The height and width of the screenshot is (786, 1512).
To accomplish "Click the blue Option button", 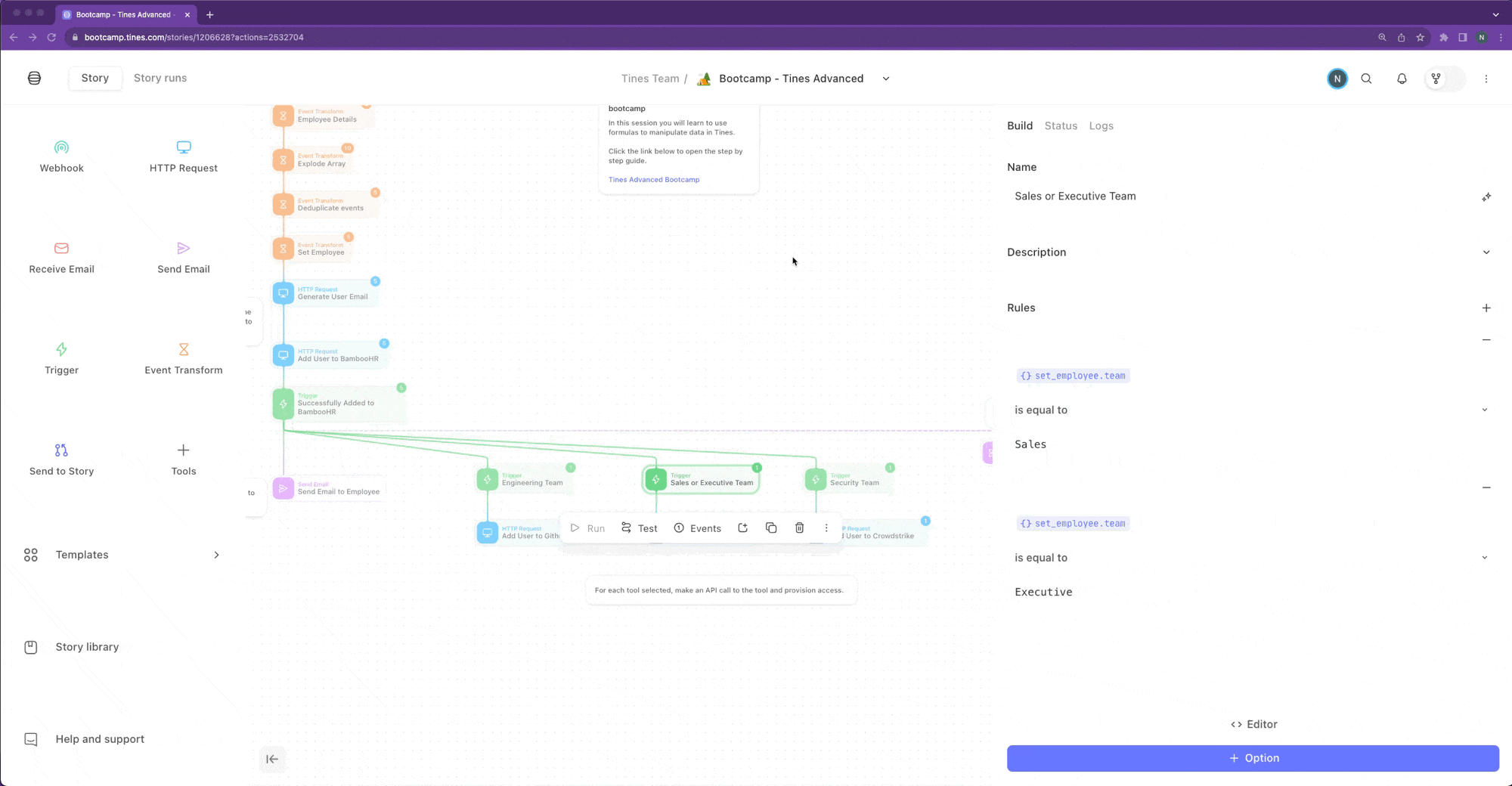I will (1253, 758).
